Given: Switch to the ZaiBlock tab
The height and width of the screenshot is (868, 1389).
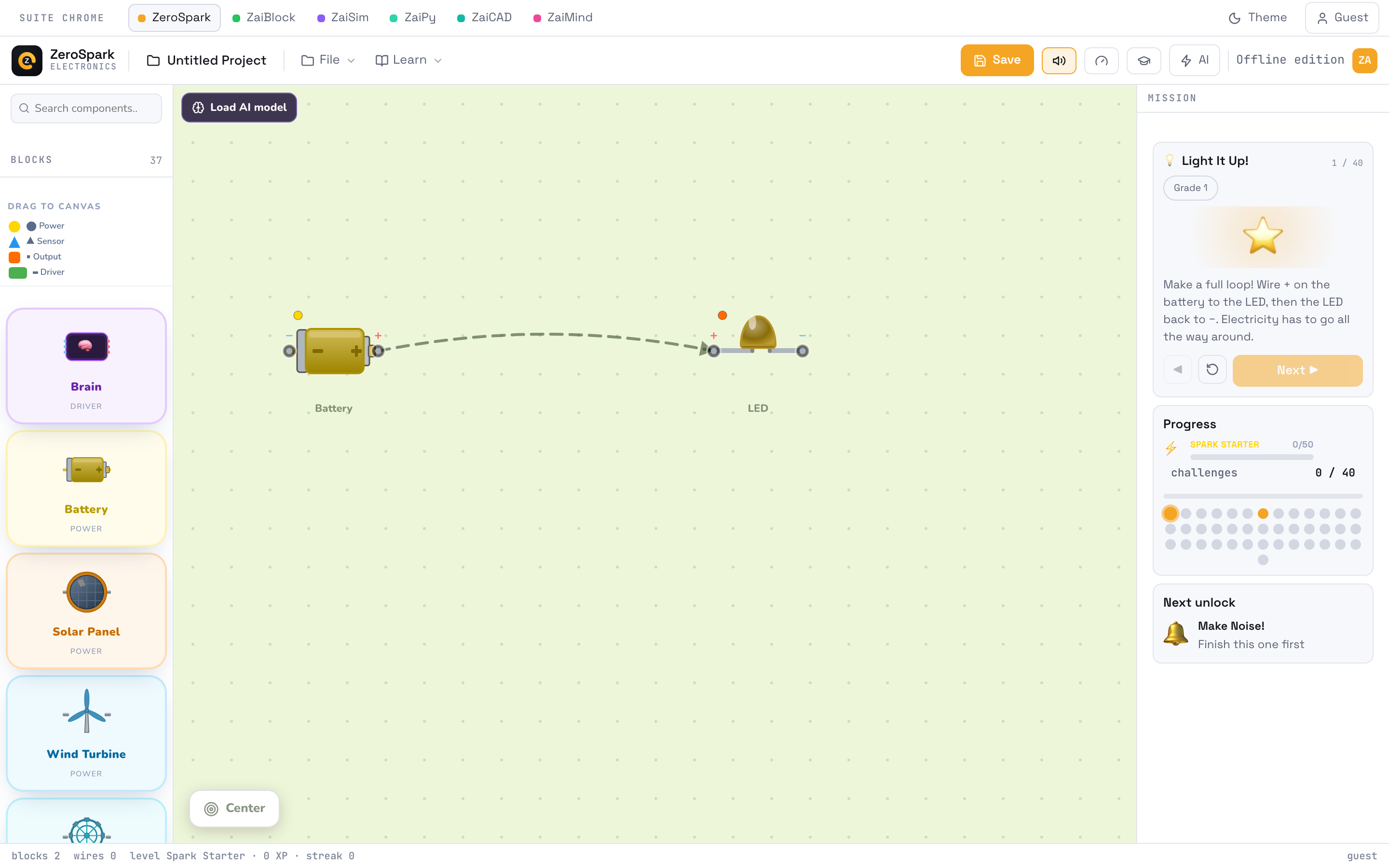Looking at the screenshot, I should pos(264,18).
